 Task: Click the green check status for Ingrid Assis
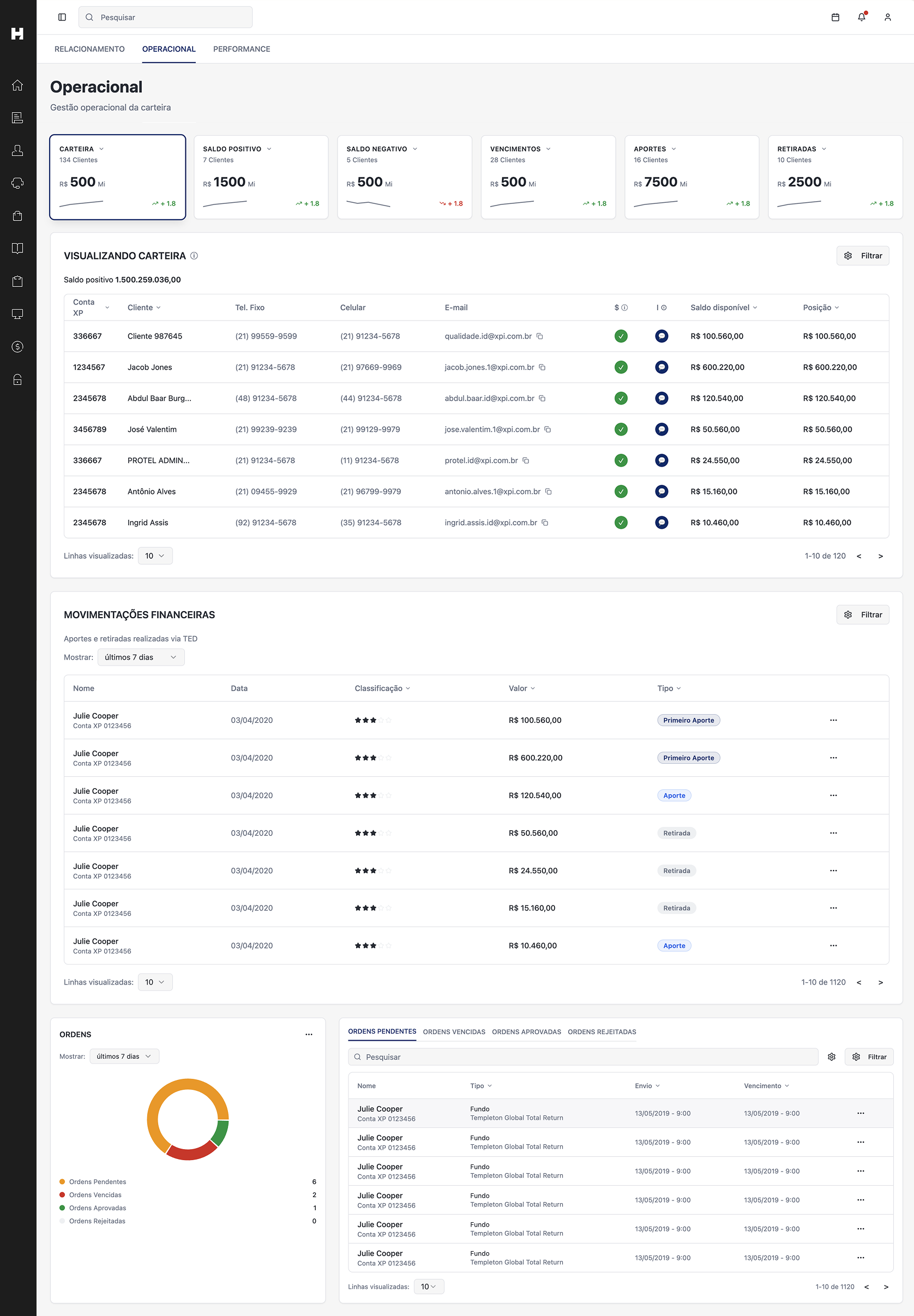coord(621,523)
